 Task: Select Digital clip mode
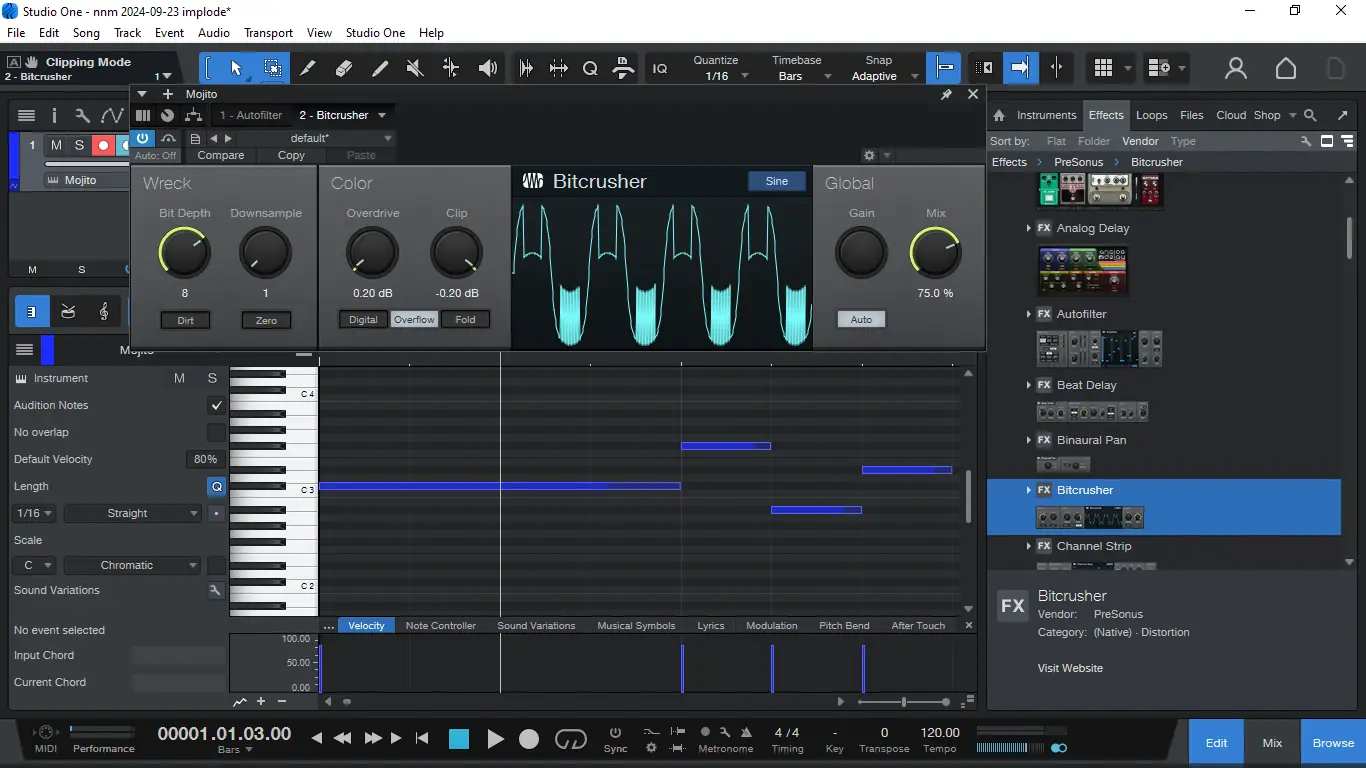(x=363, y=320)
